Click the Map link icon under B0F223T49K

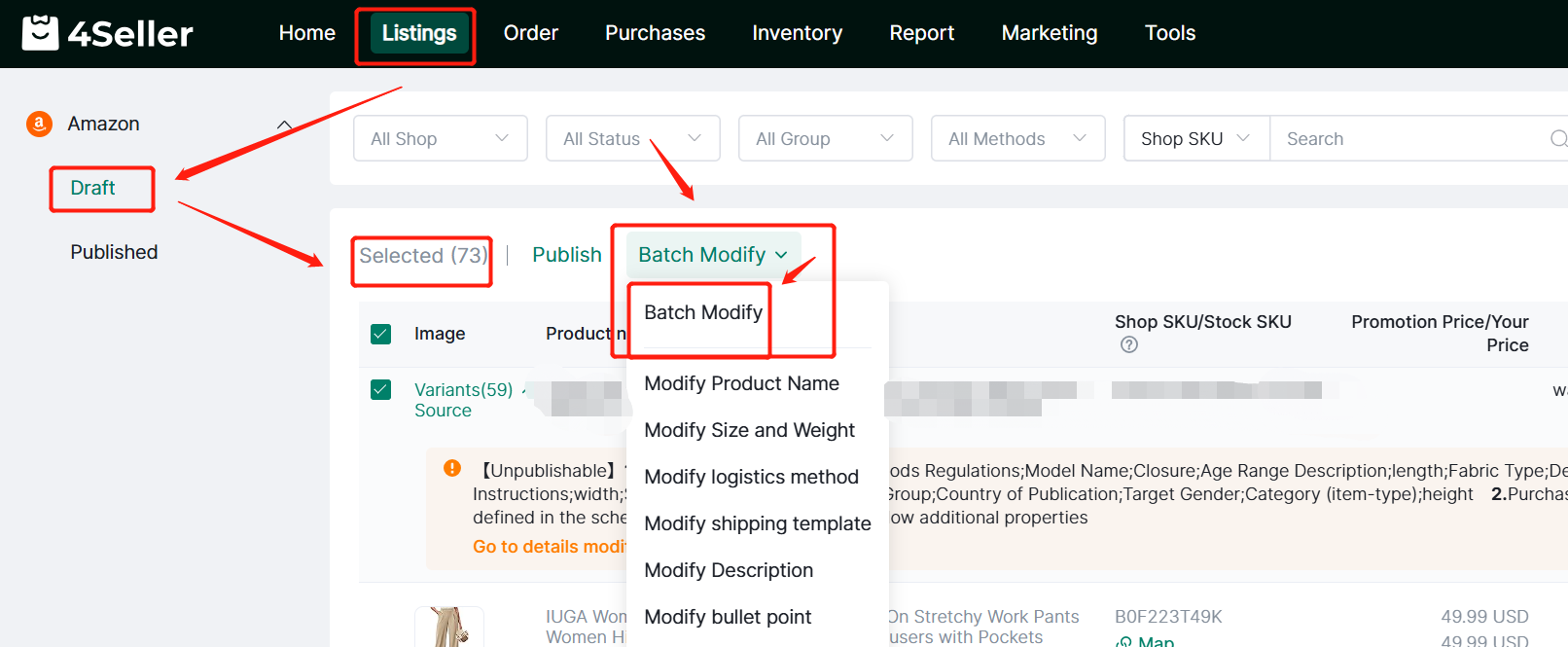pyautogui.click(x=1124, y=641)
